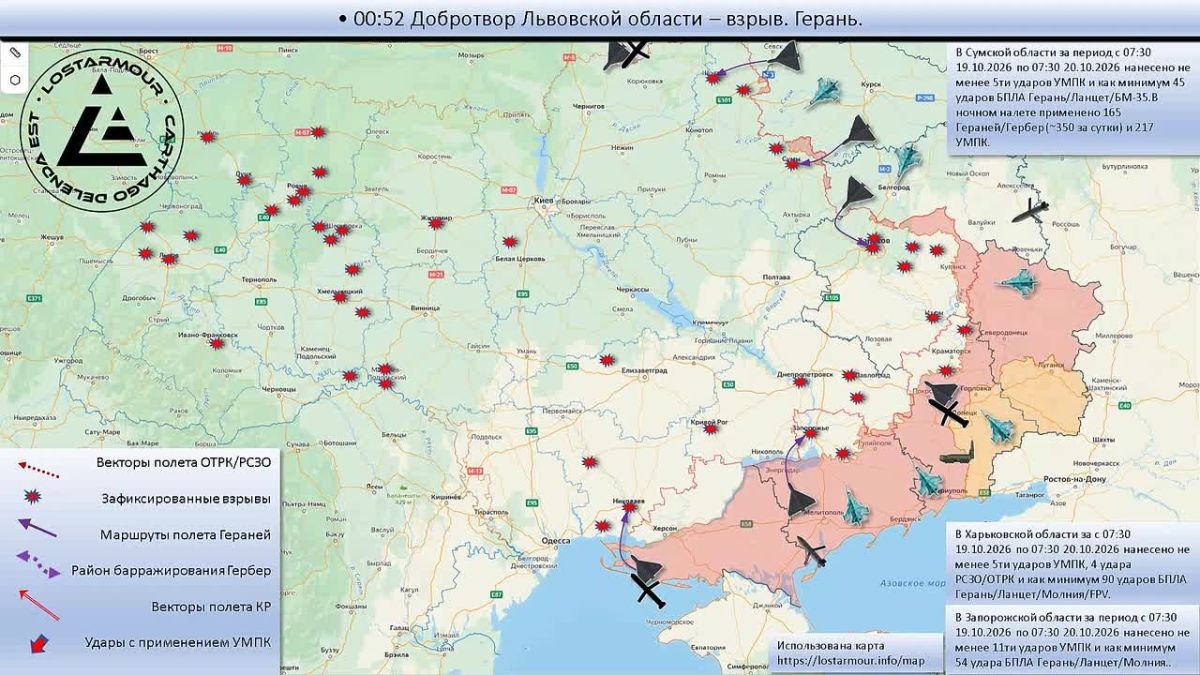1200x675 pixels.
Task: Click the jet aircraft icon near Курск
Action: tap(824, 93)
